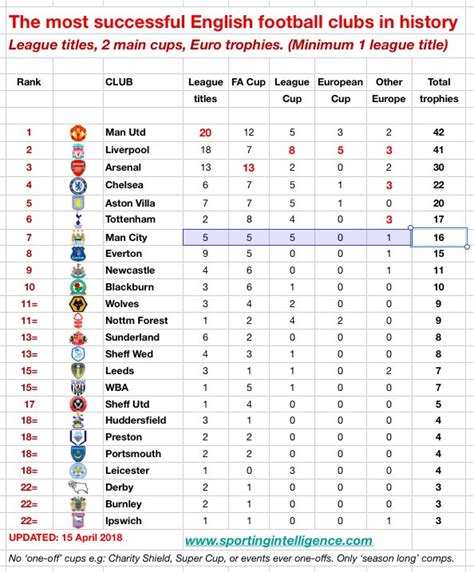Select the European Cup column header

click(340, 90)
